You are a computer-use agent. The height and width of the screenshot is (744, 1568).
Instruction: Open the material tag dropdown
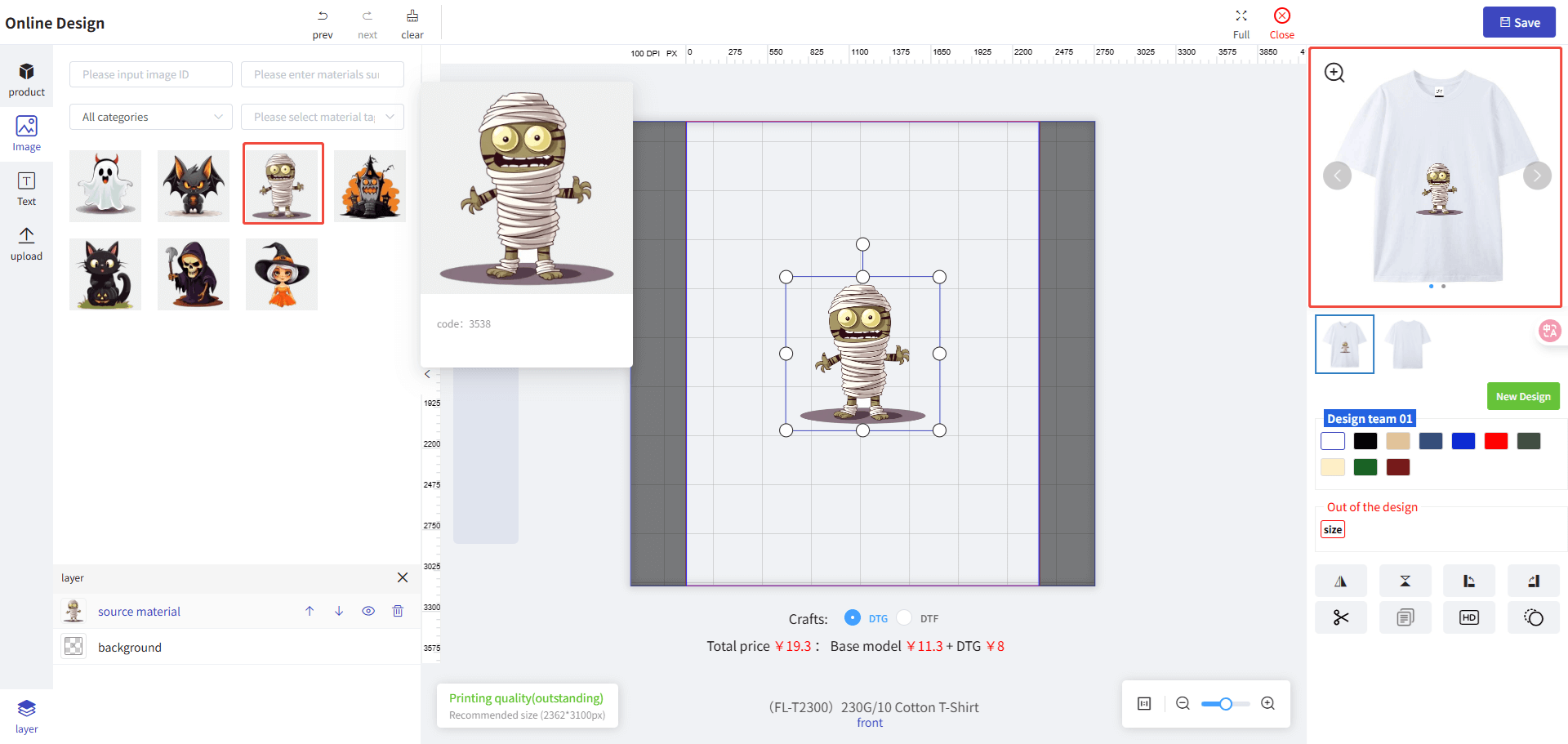pyautogui.click(x=323, y=117)
